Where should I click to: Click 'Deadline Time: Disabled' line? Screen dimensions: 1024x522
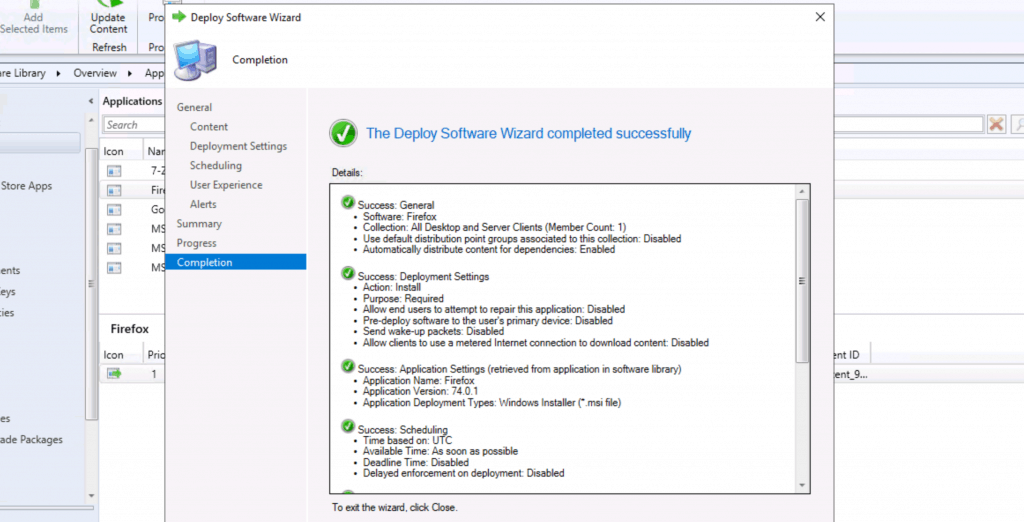coord(415,463)
